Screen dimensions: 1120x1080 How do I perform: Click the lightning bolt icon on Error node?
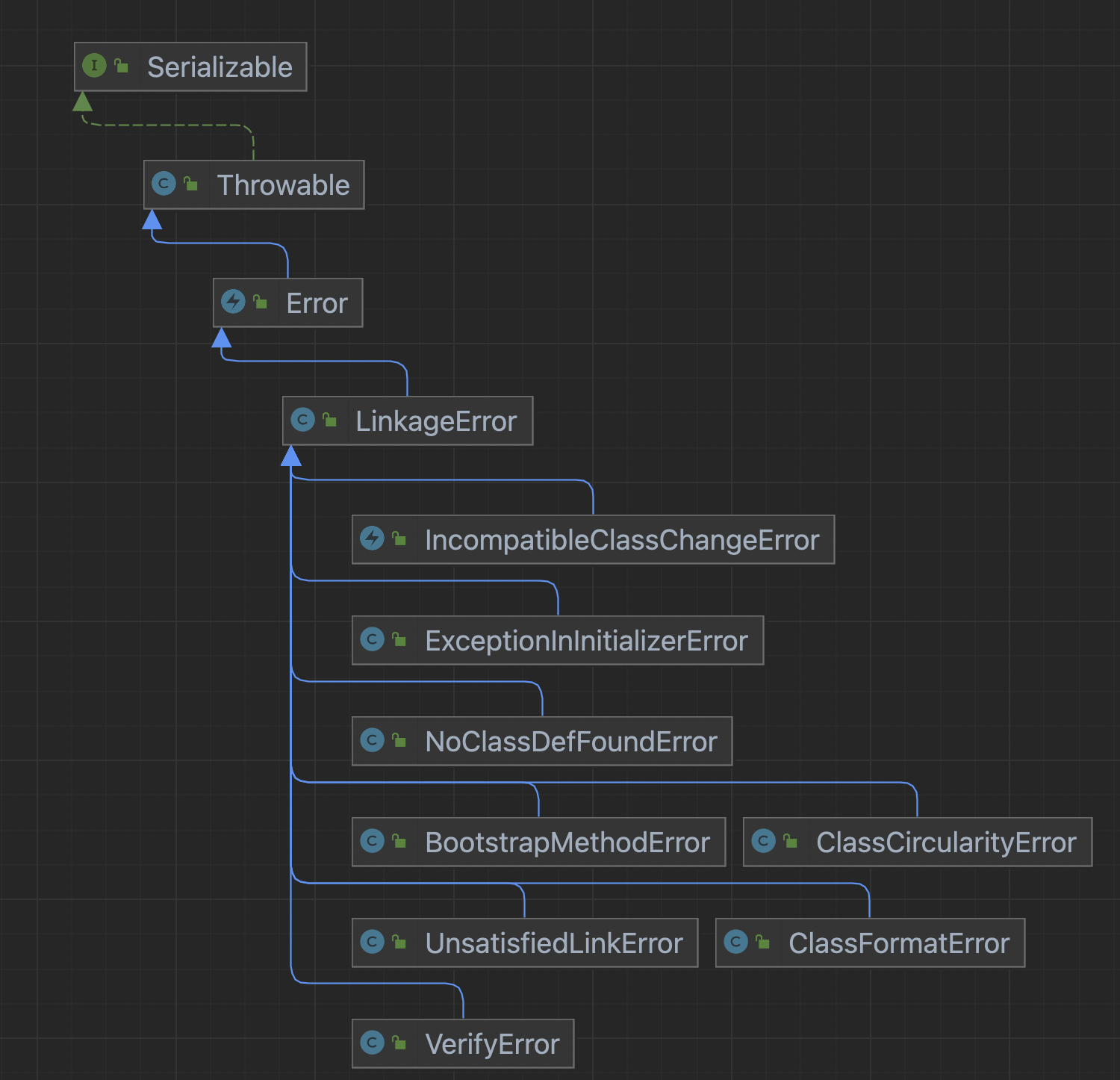(x=233, y=302)
